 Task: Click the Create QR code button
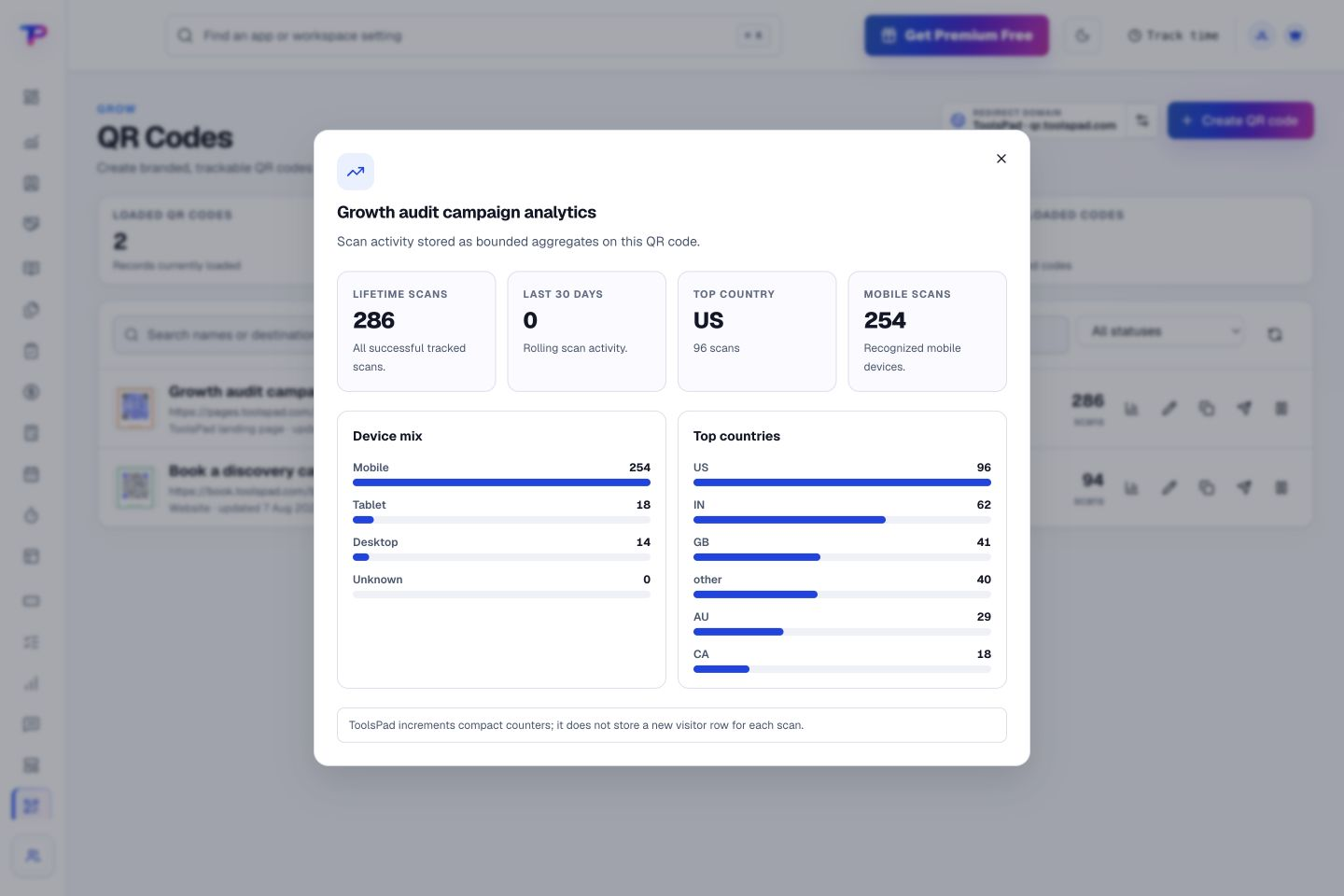pos(1240,120)
